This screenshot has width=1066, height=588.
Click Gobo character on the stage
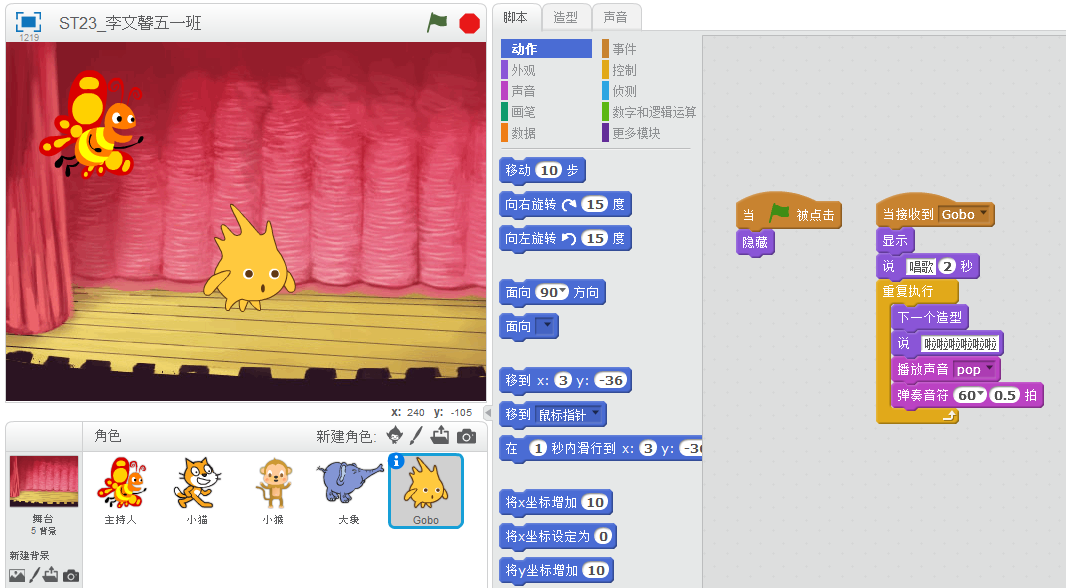pos(250,261)
